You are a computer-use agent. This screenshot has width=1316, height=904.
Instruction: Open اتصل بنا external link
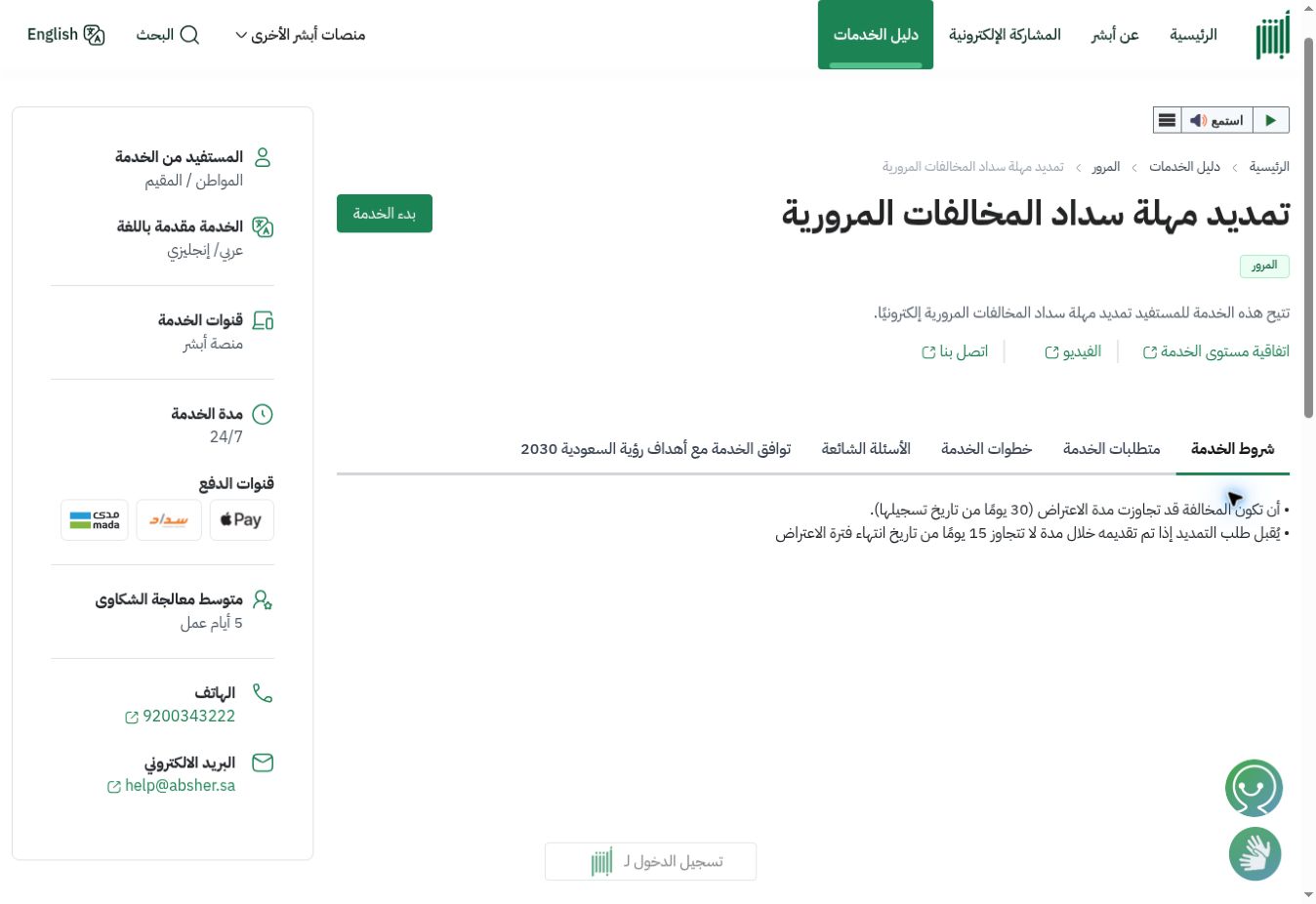click(x=955, y=351)
